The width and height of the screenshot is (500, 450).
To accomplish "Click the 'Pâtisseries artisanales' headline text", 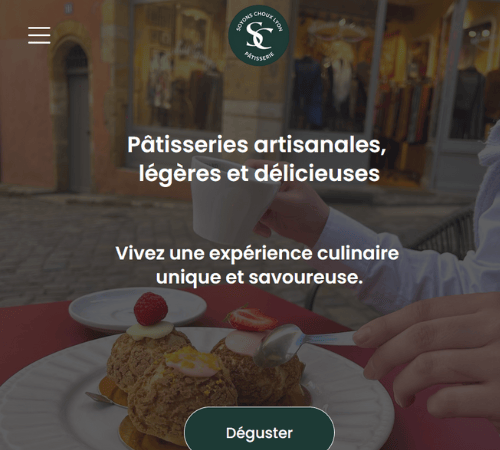I will pos(257,145).
